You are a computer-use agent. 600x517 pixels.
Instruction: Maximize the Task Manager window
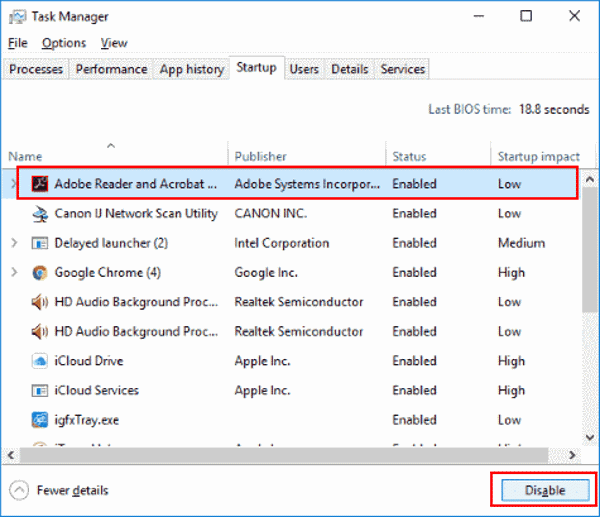click(526, 16)
